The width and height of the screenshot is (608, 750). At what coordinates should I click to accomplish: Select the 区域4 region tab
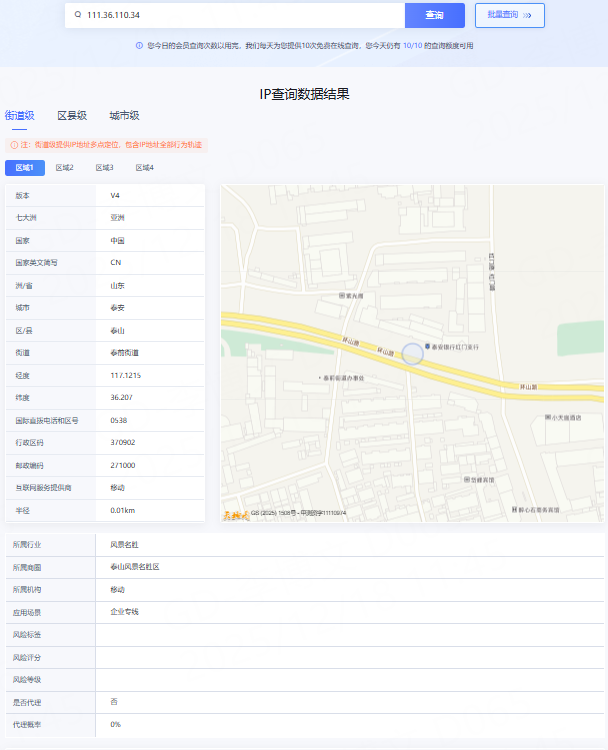point(145,168)
